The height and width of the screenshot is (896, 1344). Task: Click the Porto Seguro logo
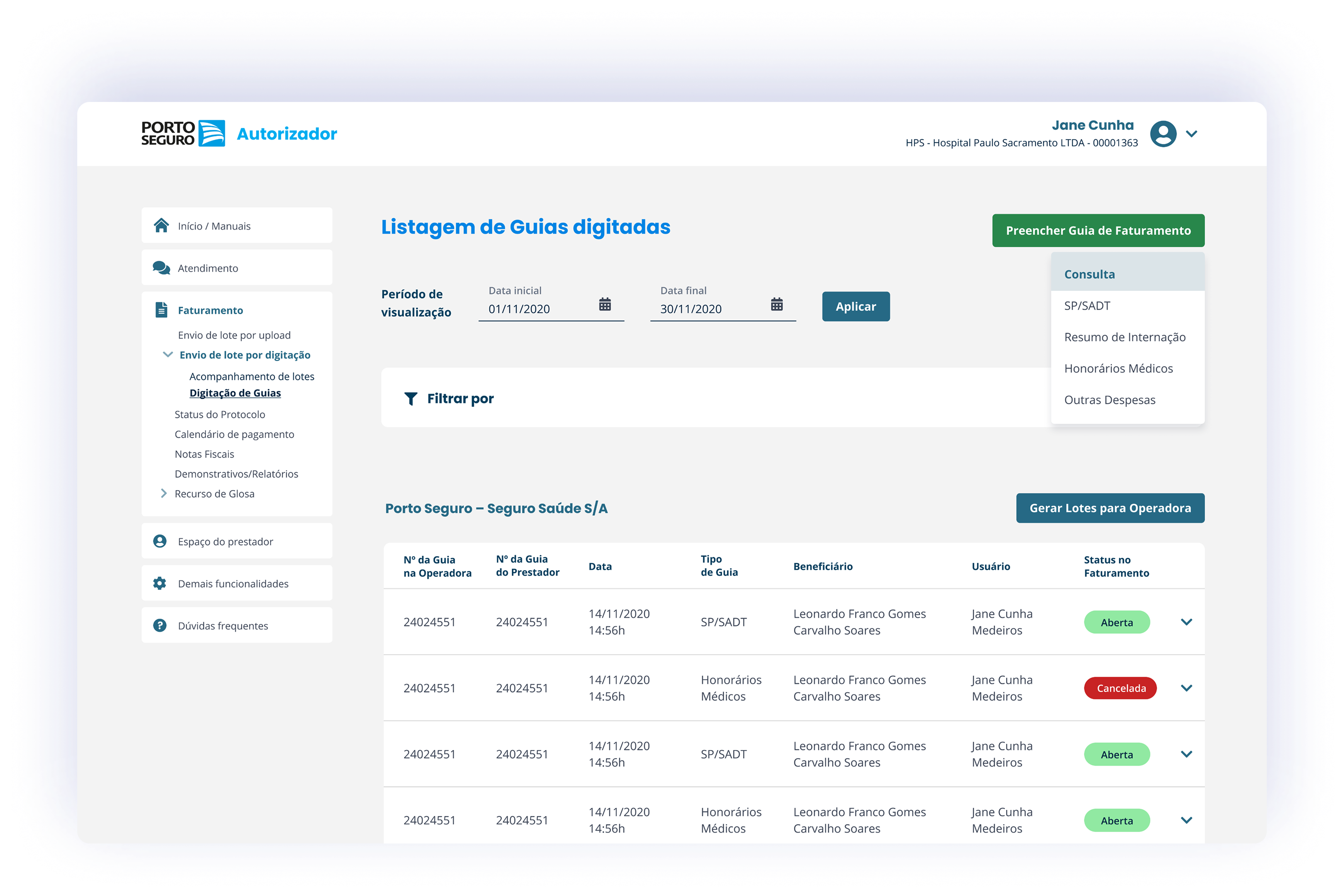pos(183,133)
